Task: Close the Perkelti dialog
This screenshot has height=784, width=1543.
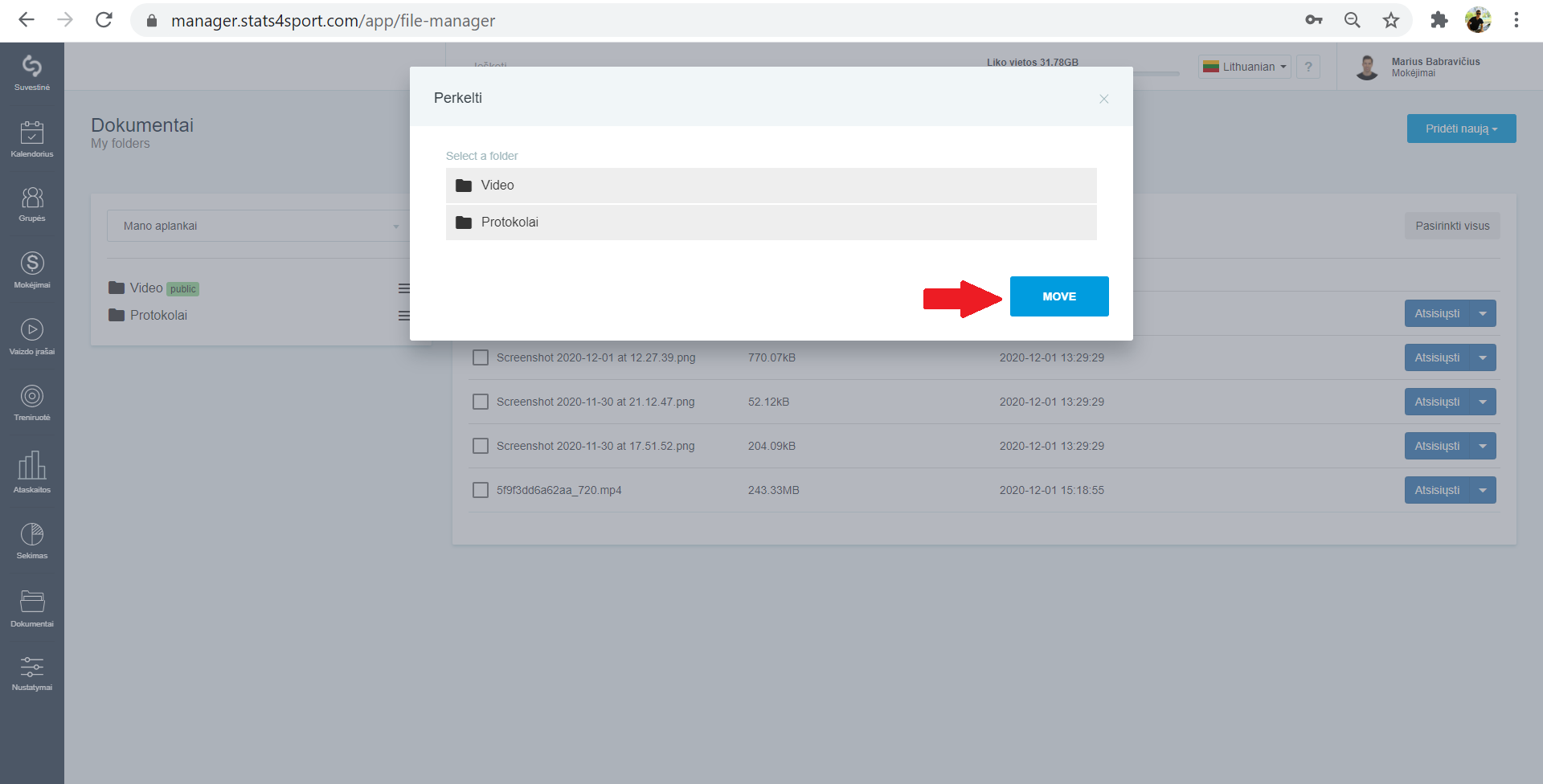Action: coord(1104,99)
